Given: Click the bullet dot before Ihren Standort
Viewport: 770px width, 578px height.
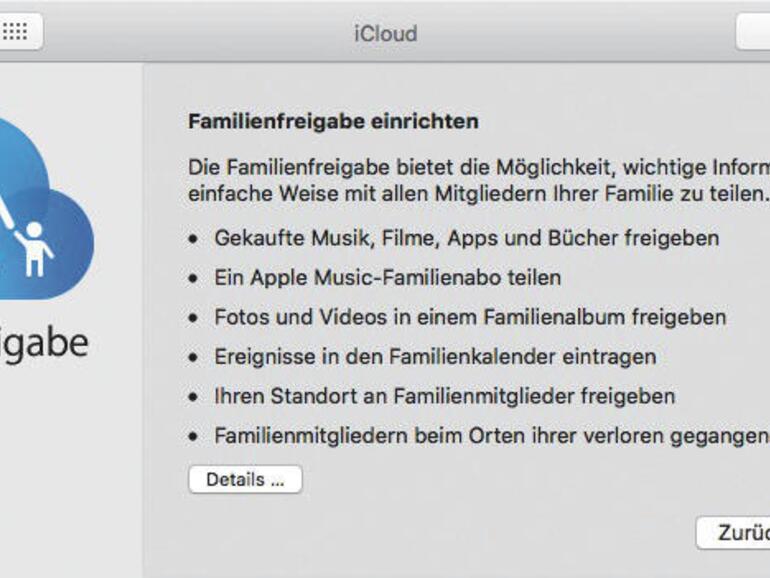Looking at the screenshot, I should coord(194,397).
